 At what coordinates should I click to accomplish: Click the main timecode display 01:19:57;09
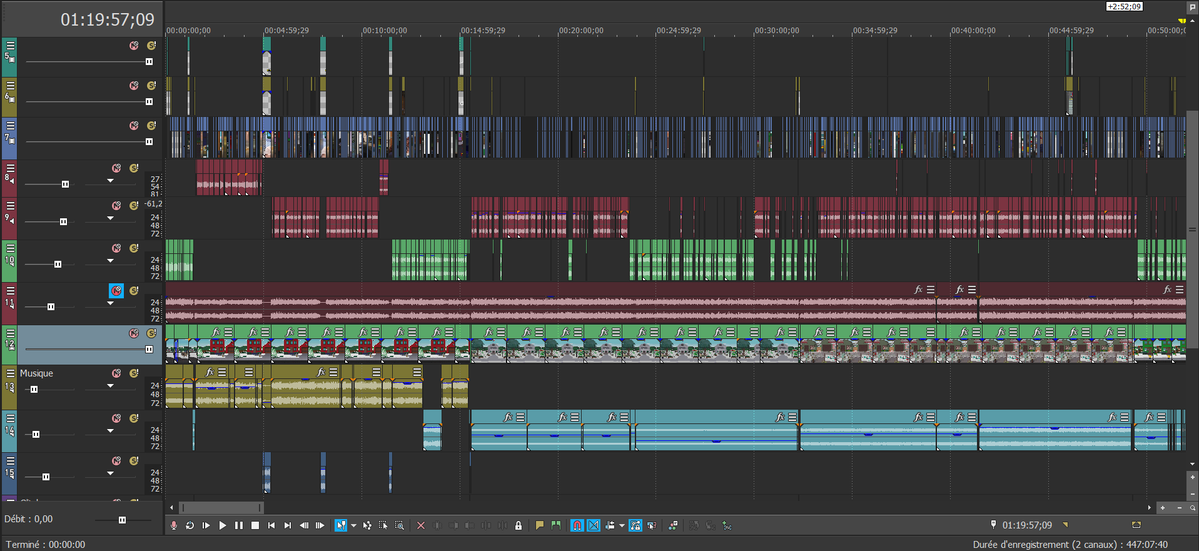point(108,20)
